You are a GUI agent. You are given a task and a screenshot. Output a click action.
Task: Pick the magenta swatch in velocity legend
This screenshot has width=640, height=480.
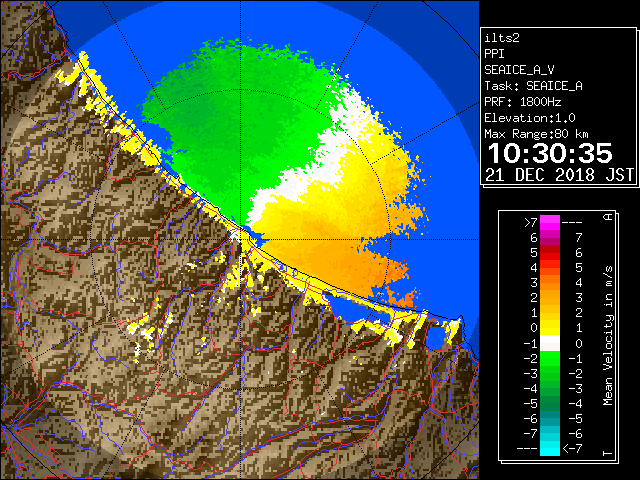click(x=550, y=222)
